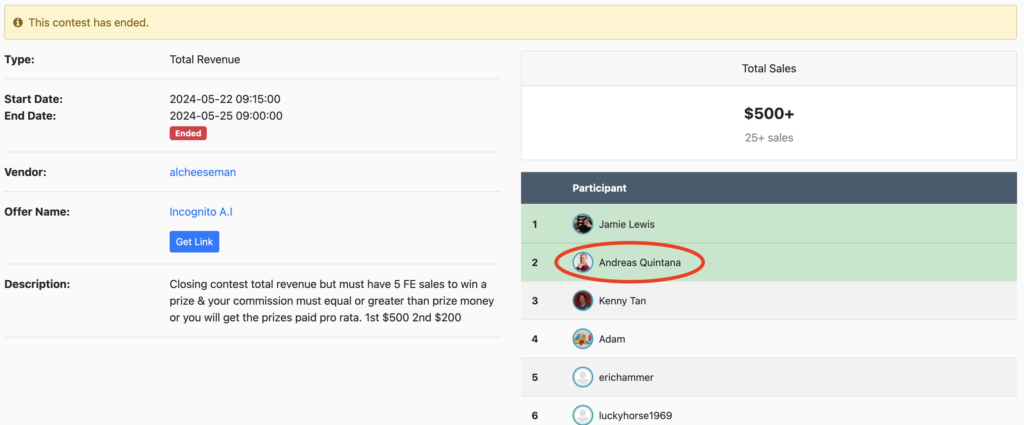This screenshot has width=1024, height=425.
Task: Open the alcheeseman vendor link
Action: click(x=202, y=172)
